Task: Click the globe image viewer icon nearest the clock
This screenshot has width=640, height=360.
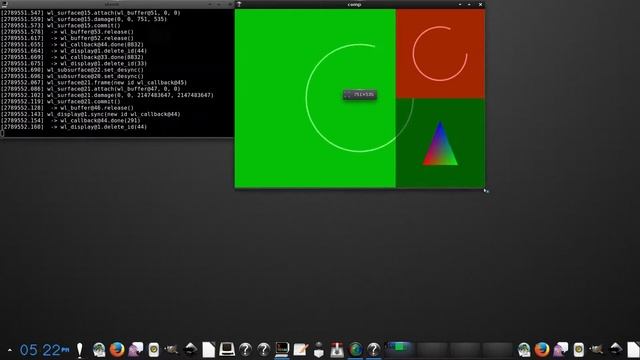Action: [99, 350]
